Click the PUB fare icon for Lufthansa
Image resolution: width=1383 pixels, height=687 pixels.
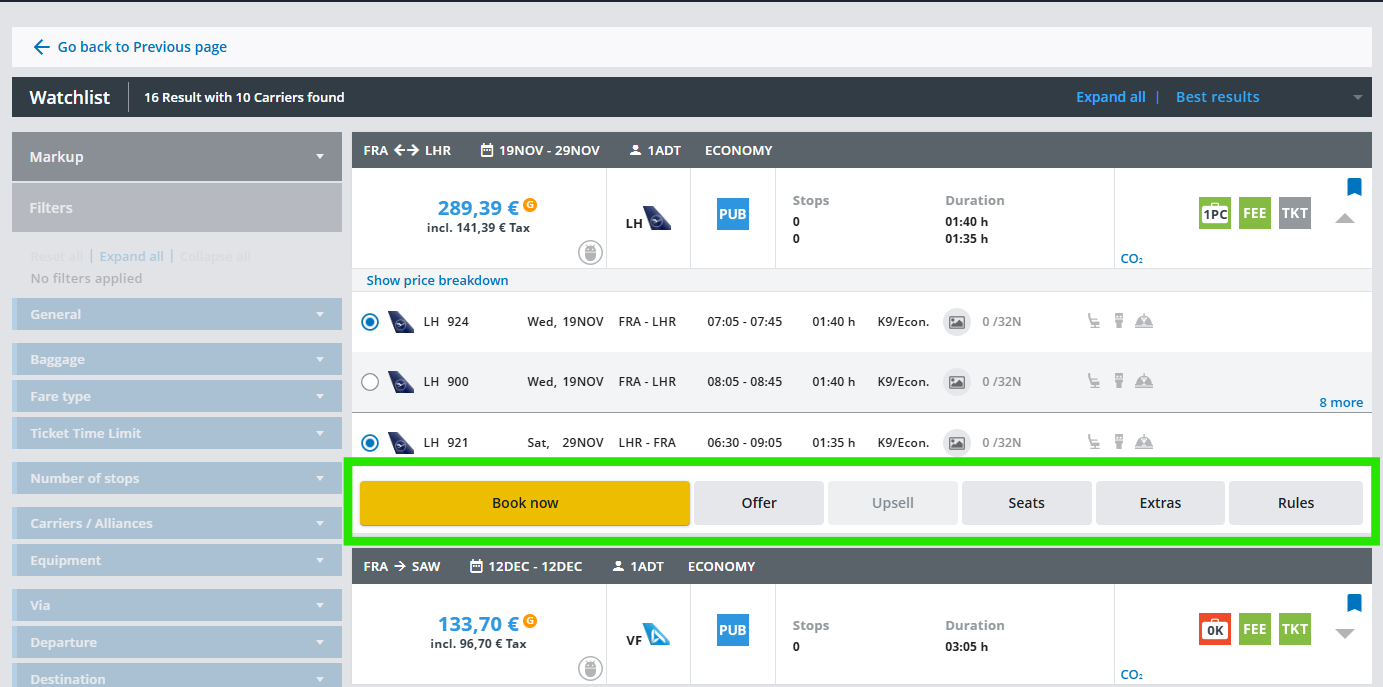(x=732, y=214)
